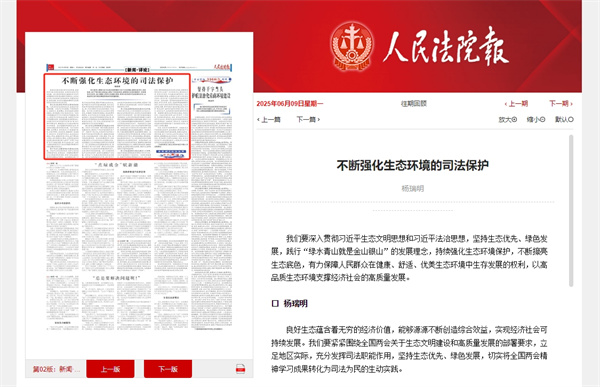Download the PDF via the red PDF icon

click(x=240, y=369)
